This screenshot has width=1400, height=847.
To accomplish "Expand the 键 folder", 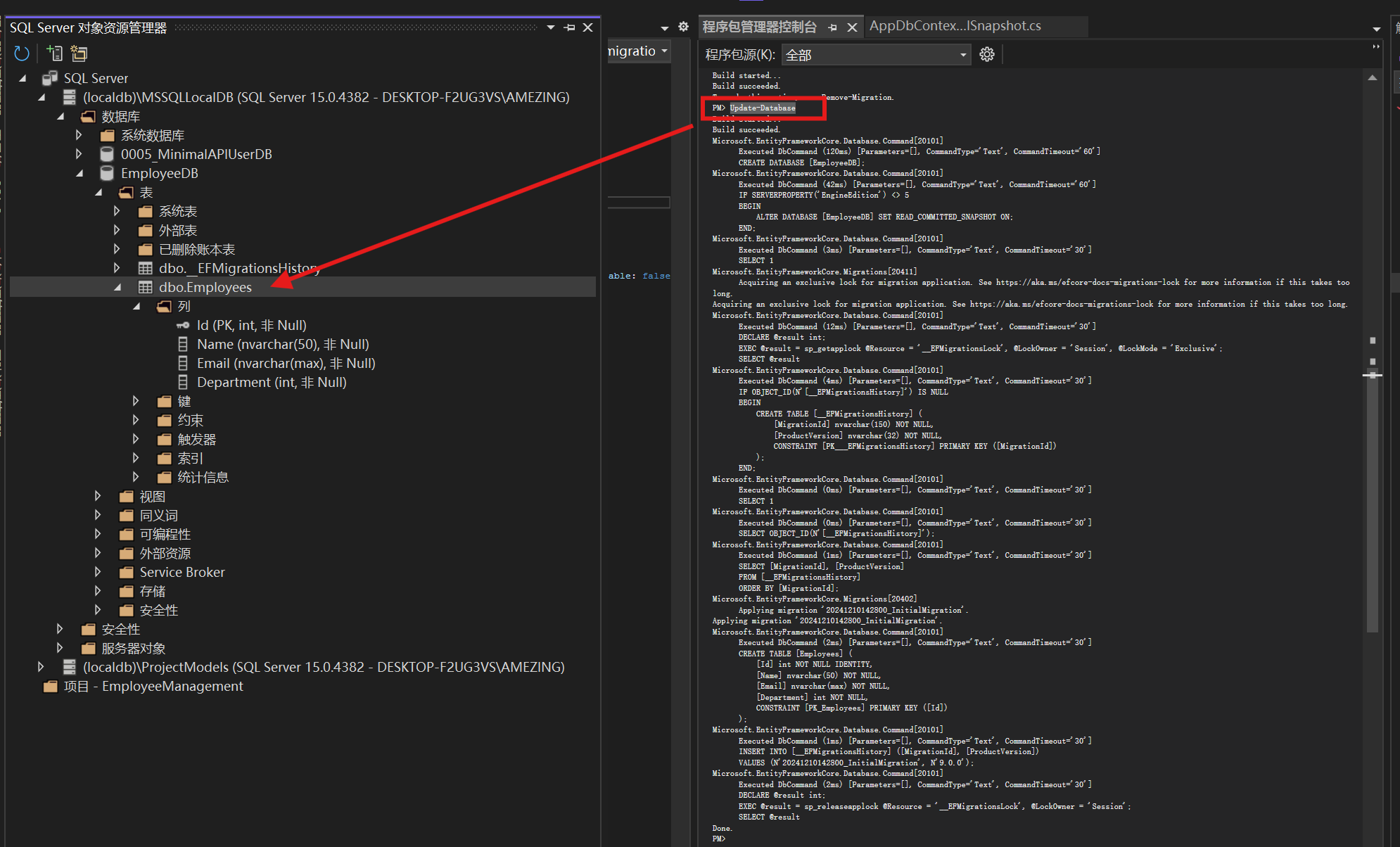I will point(136,401).
